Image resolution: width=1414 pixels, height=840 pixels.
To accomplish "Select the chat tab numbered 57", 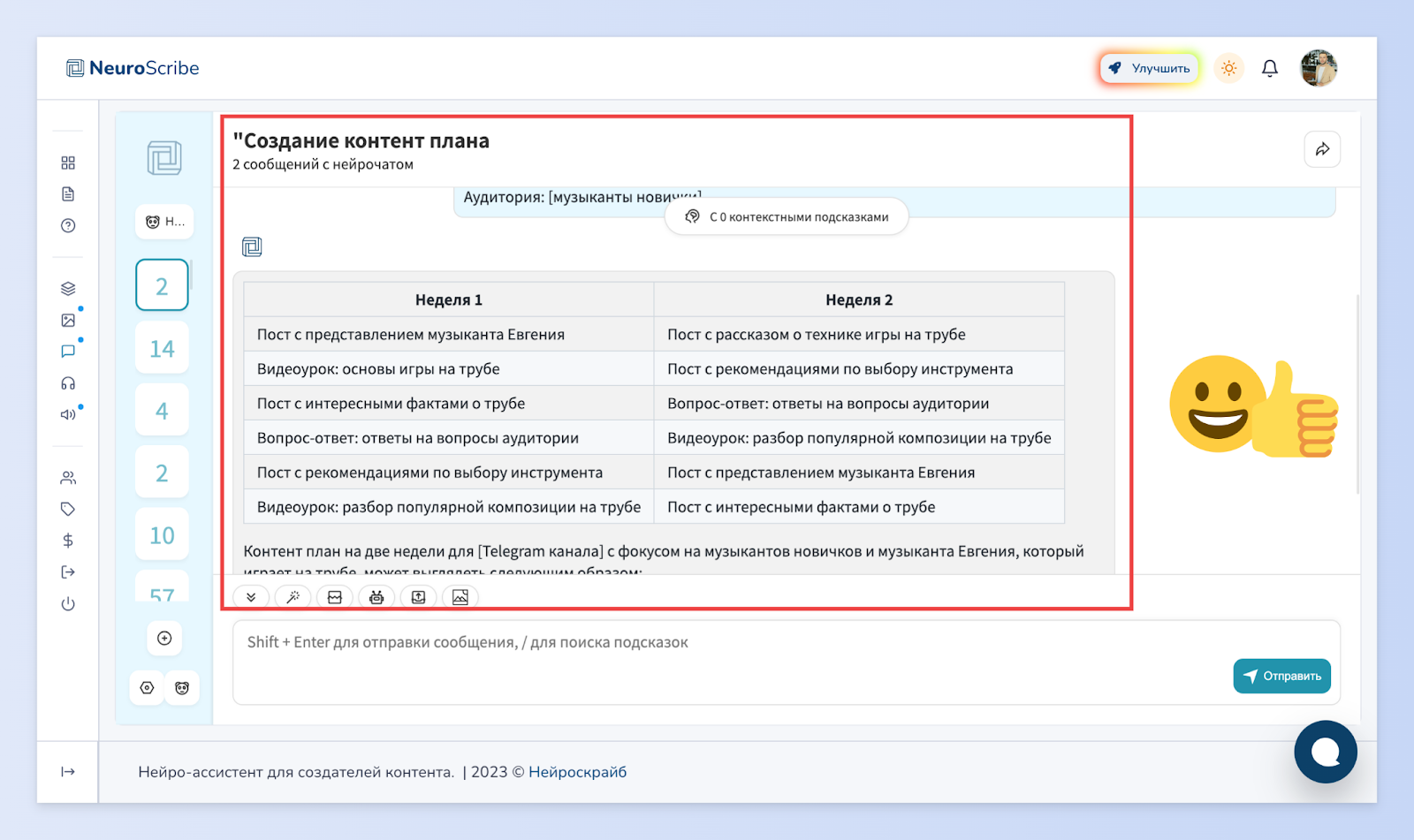I will (162, 587).
